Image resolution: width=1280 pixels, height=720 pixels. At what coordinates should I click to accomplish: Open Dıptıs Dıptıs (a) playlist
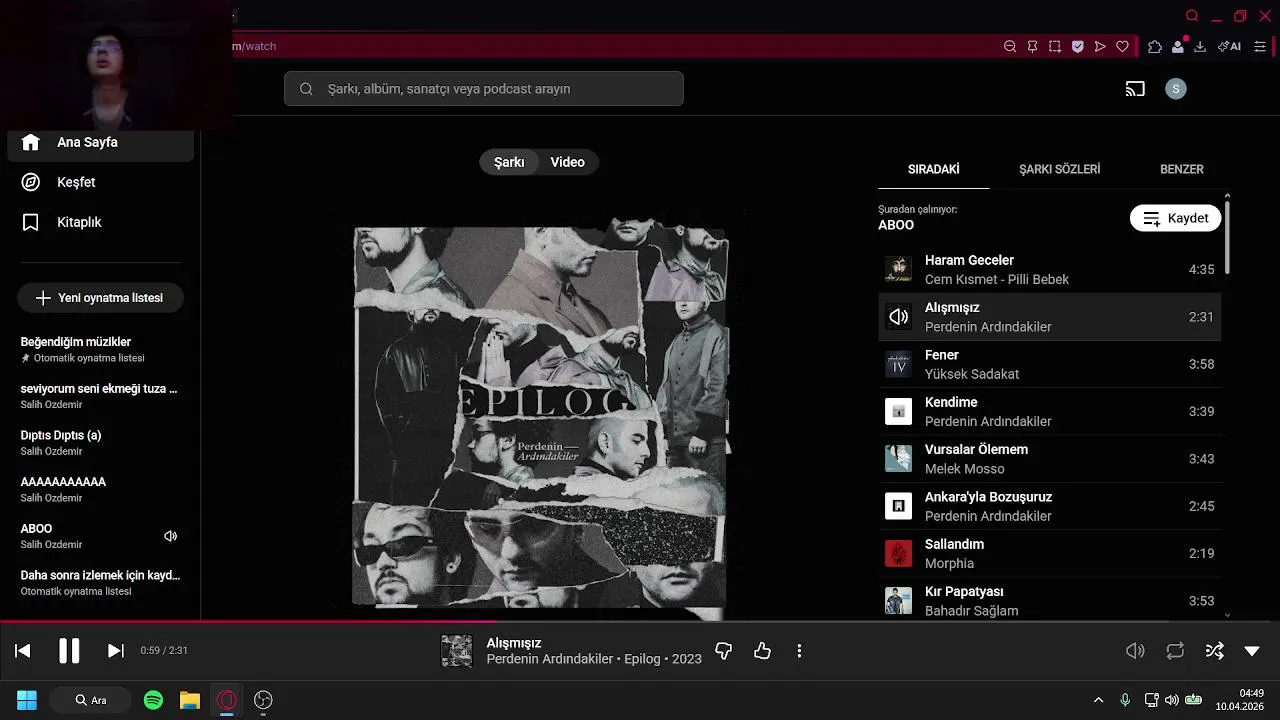pyautogui.click(x=100, y=443)
